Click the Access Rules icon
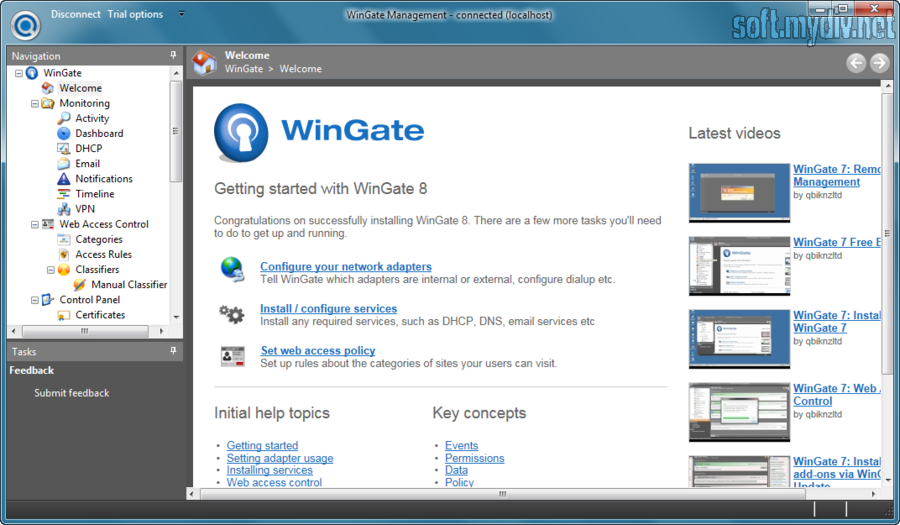The image size is (900, 525). coord(64,254)
